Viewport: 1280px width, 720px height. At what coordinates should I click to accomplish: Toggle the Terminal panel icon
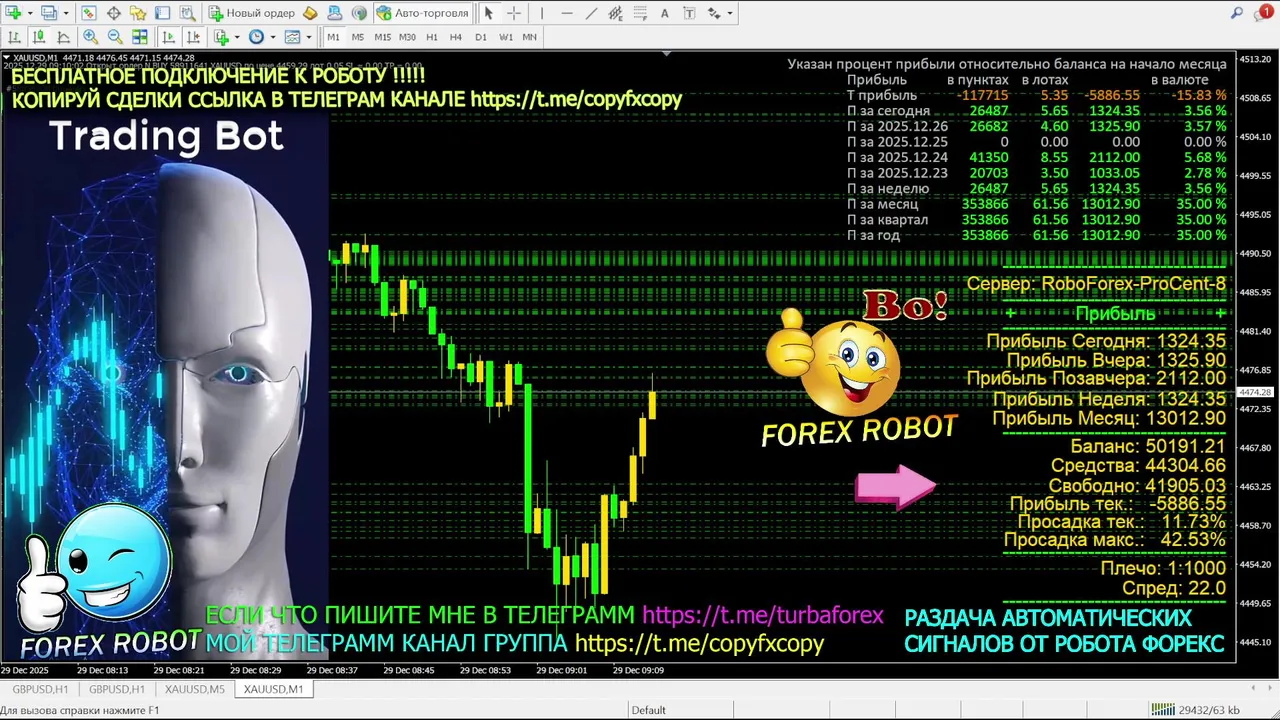click(x=163, y=13)
